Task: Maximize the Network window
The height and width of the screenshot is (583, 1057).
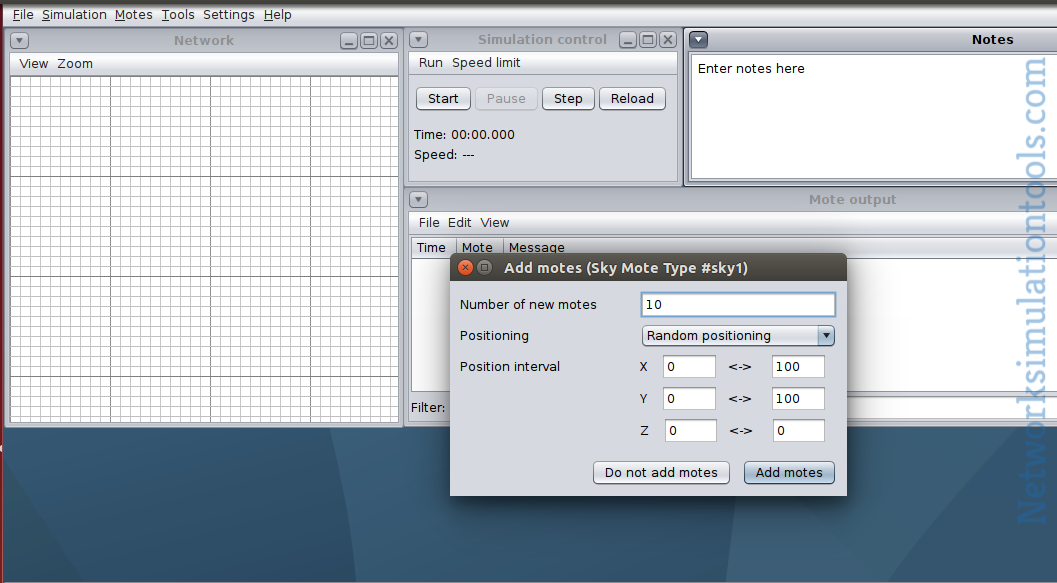Action: [x=369, y=41]
